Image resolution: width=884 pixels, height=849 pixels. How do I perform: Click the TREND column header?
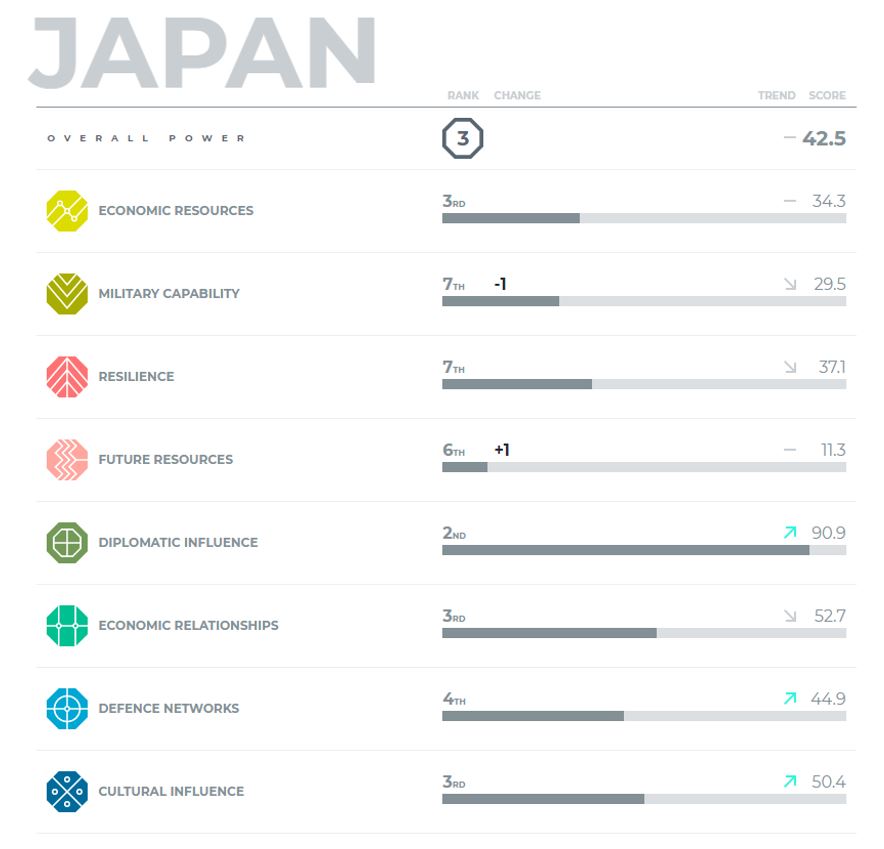(x=776, y=95)
